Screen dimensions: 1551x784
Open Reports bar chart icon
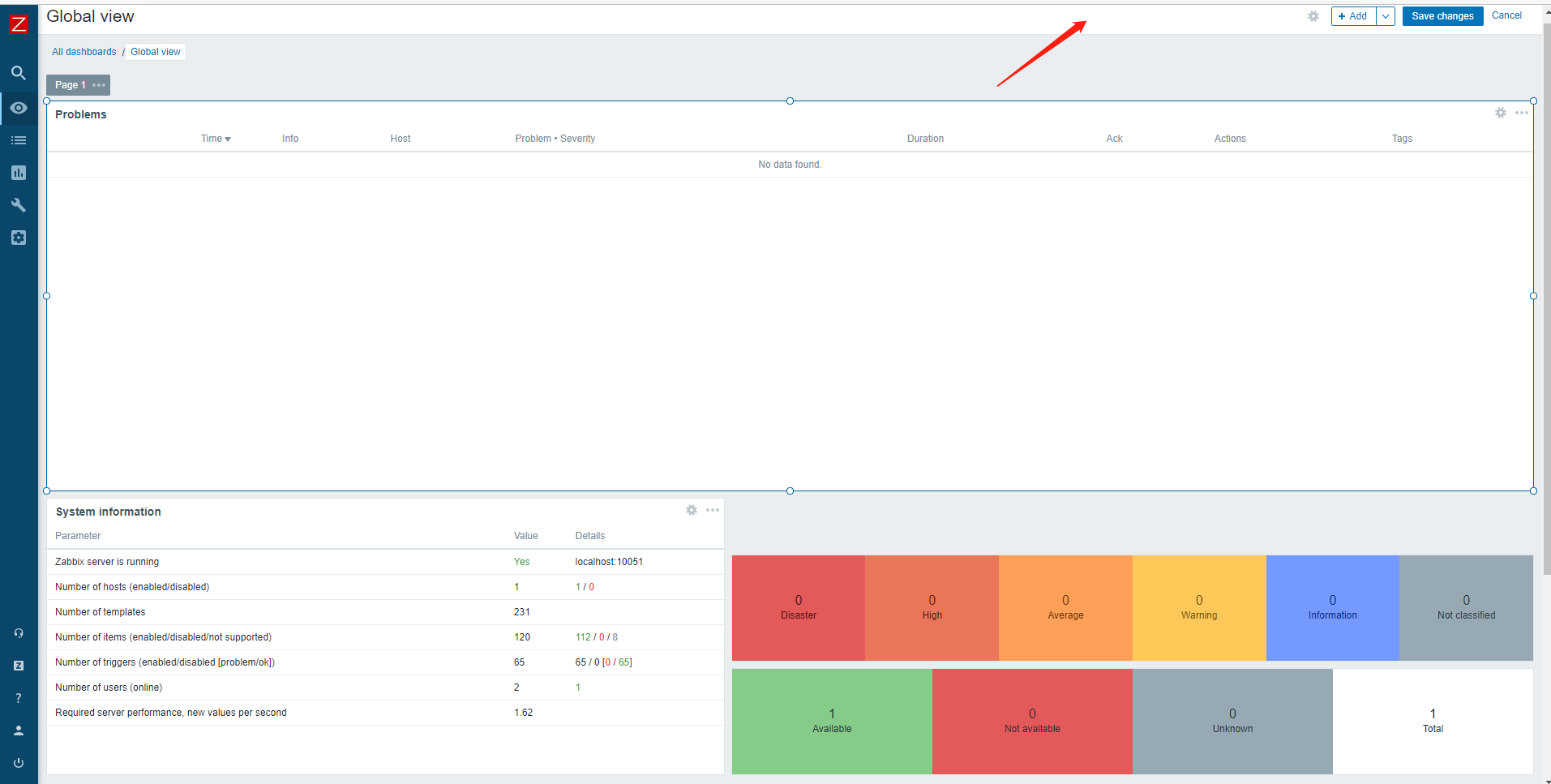(x=19, y=173)
